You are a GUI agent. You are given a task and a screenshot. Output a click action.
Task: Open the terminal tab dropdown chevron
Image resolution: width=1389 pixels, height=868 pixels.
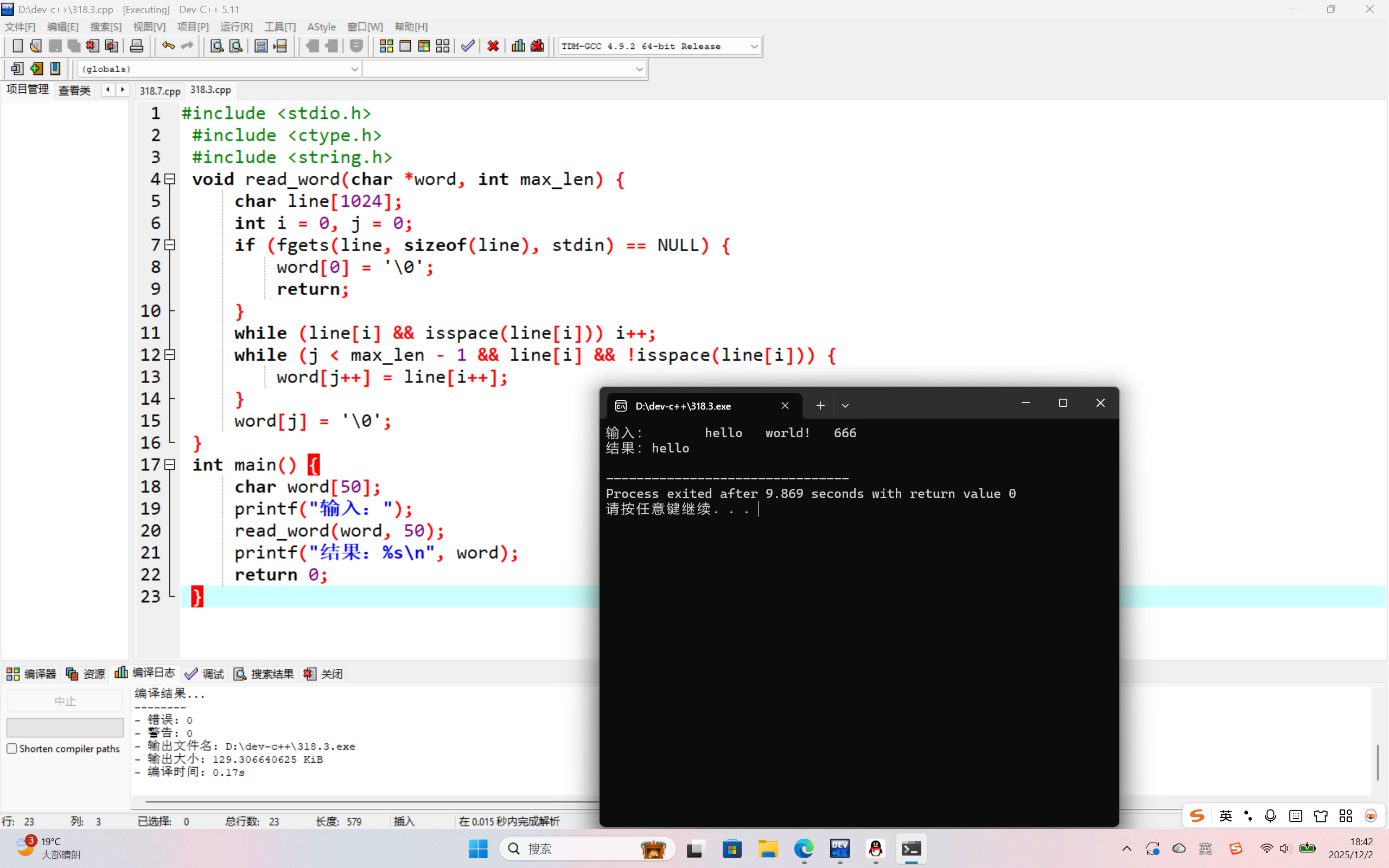(845, 406)
